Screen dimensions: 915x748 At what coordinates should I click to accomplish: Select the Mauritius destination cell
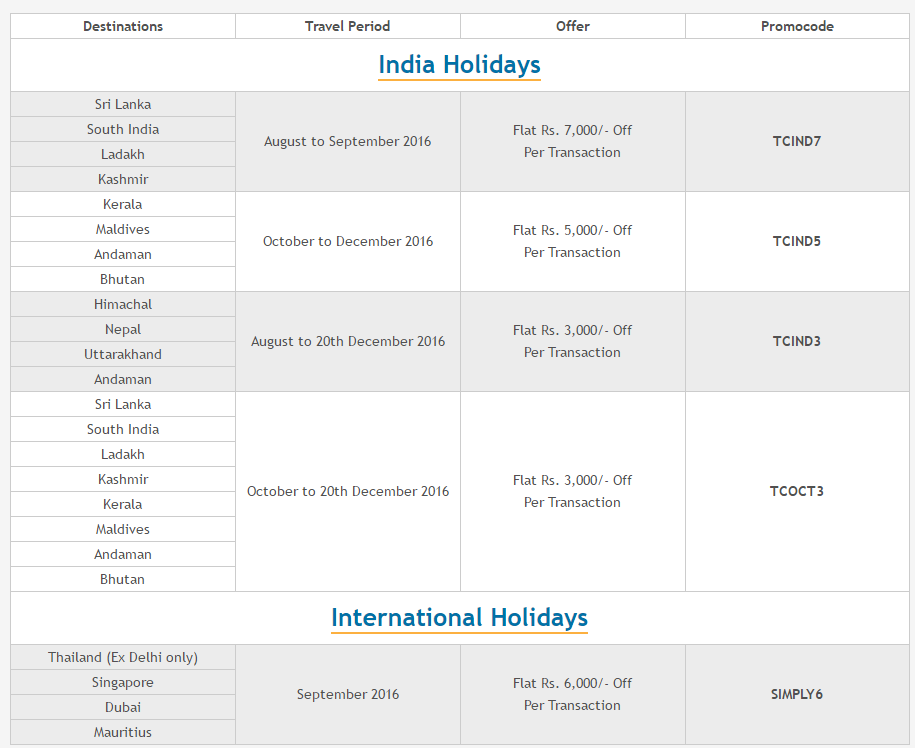pos(123,732)
